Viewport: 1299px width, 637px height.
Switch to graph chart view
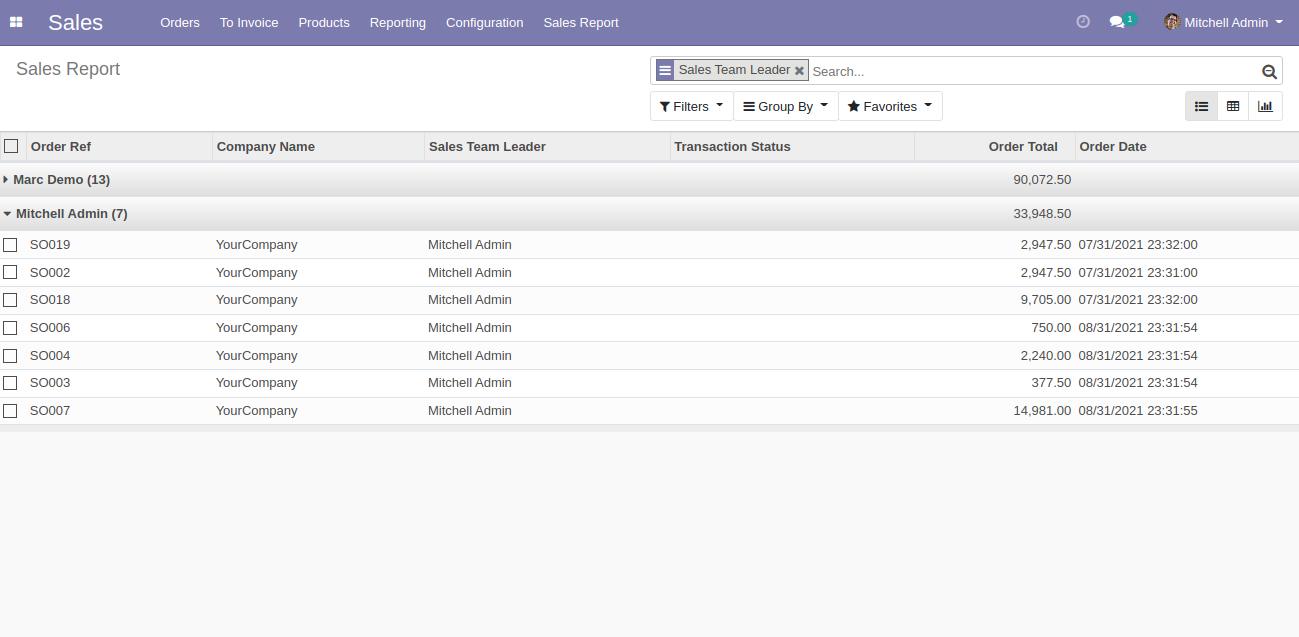(1265, 106)
